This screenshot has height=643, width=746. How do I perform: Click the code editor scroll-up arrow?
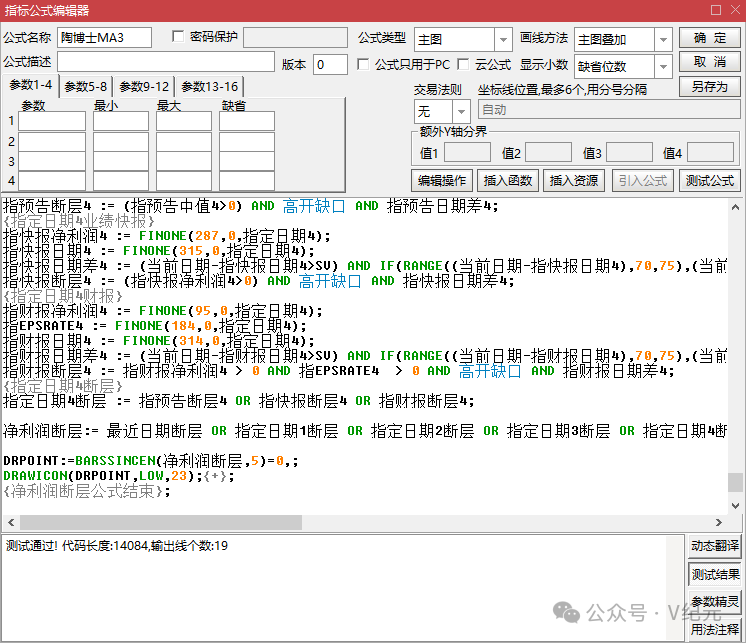coord(735,207)
